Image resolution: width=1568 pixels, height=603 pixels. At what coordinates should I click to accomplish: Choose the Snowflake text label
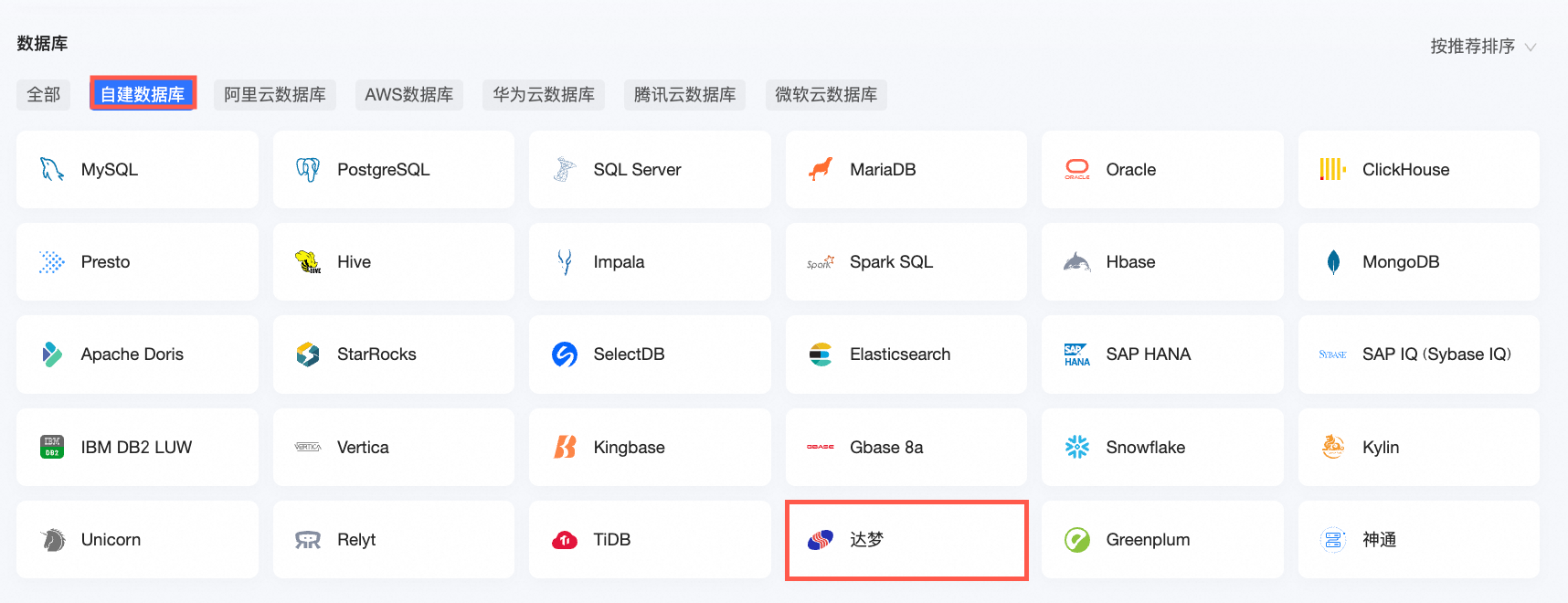click(x=1146, y=448)
